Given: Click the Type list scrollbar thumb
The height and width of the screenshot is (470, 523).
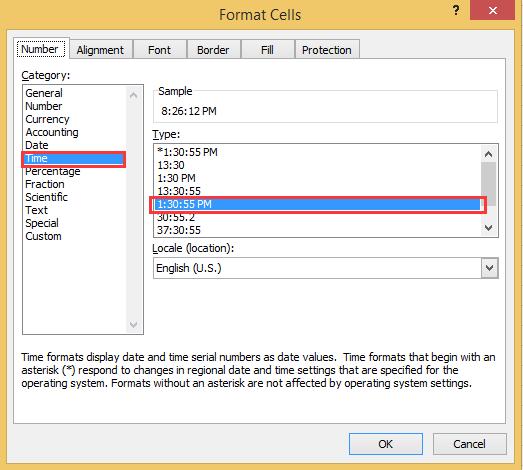Looking at the screenshot, I should coord(489,184).
